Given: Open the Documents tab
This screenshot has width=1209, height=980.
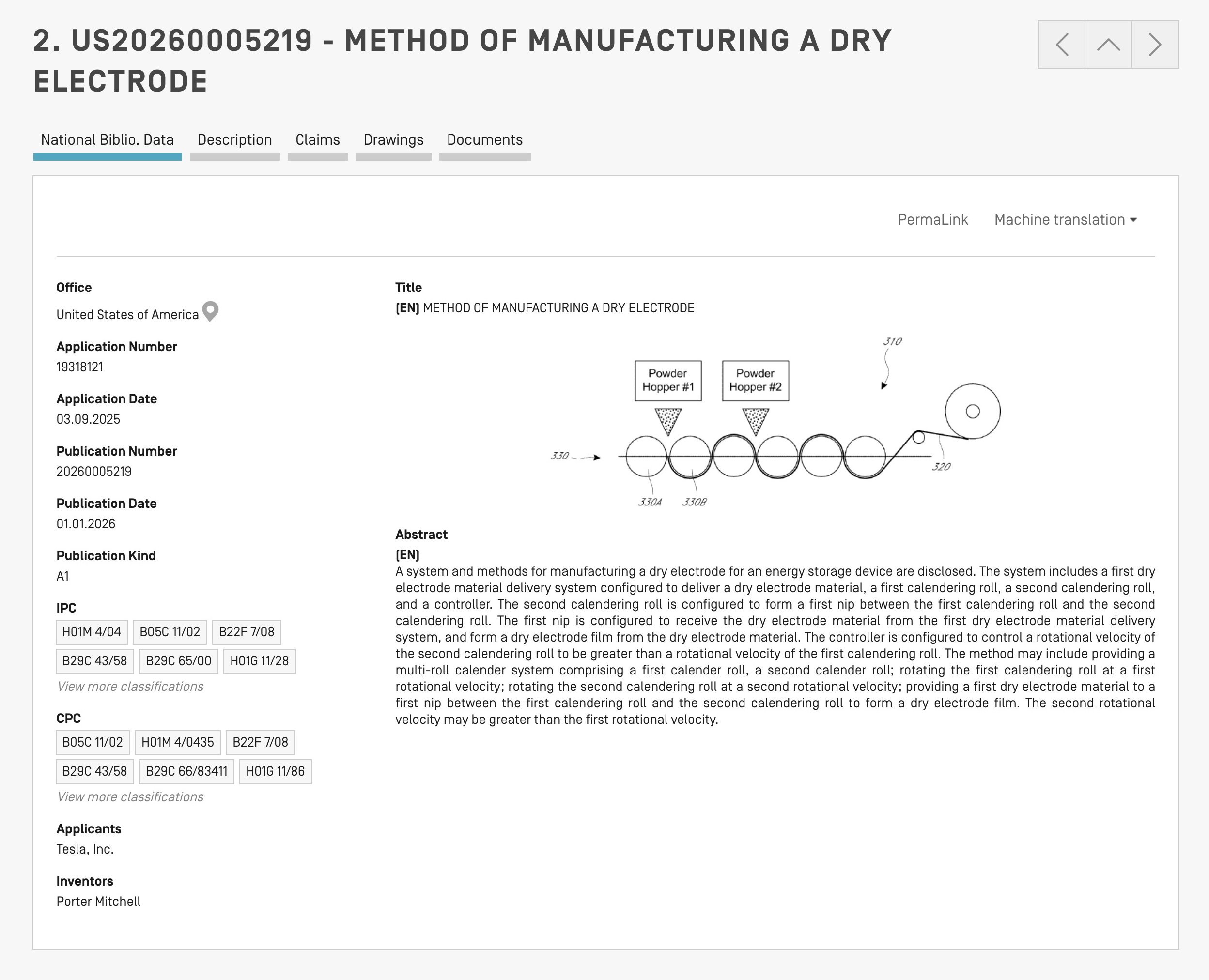Looking at the screenshot, I should (x=484, y=140).
